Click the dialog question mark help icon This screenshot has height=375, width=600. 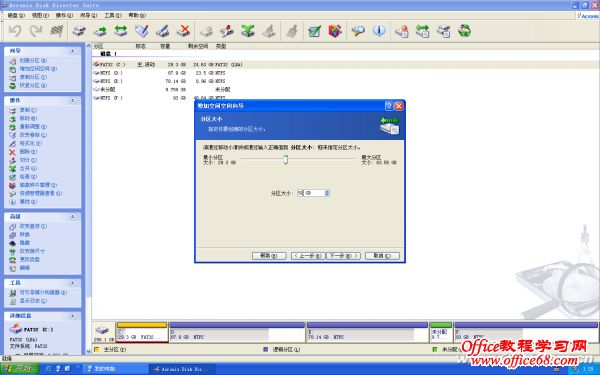[x=389, y=106]
